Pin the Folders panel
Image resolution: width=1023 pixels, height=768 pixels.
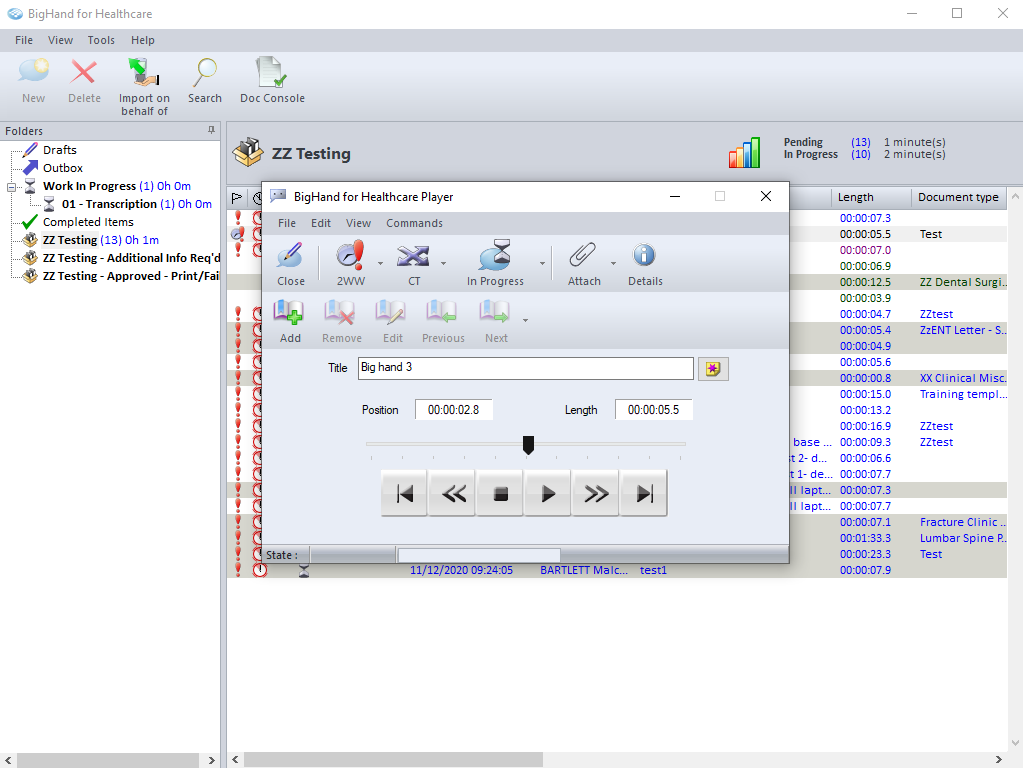tap(211, 131)
